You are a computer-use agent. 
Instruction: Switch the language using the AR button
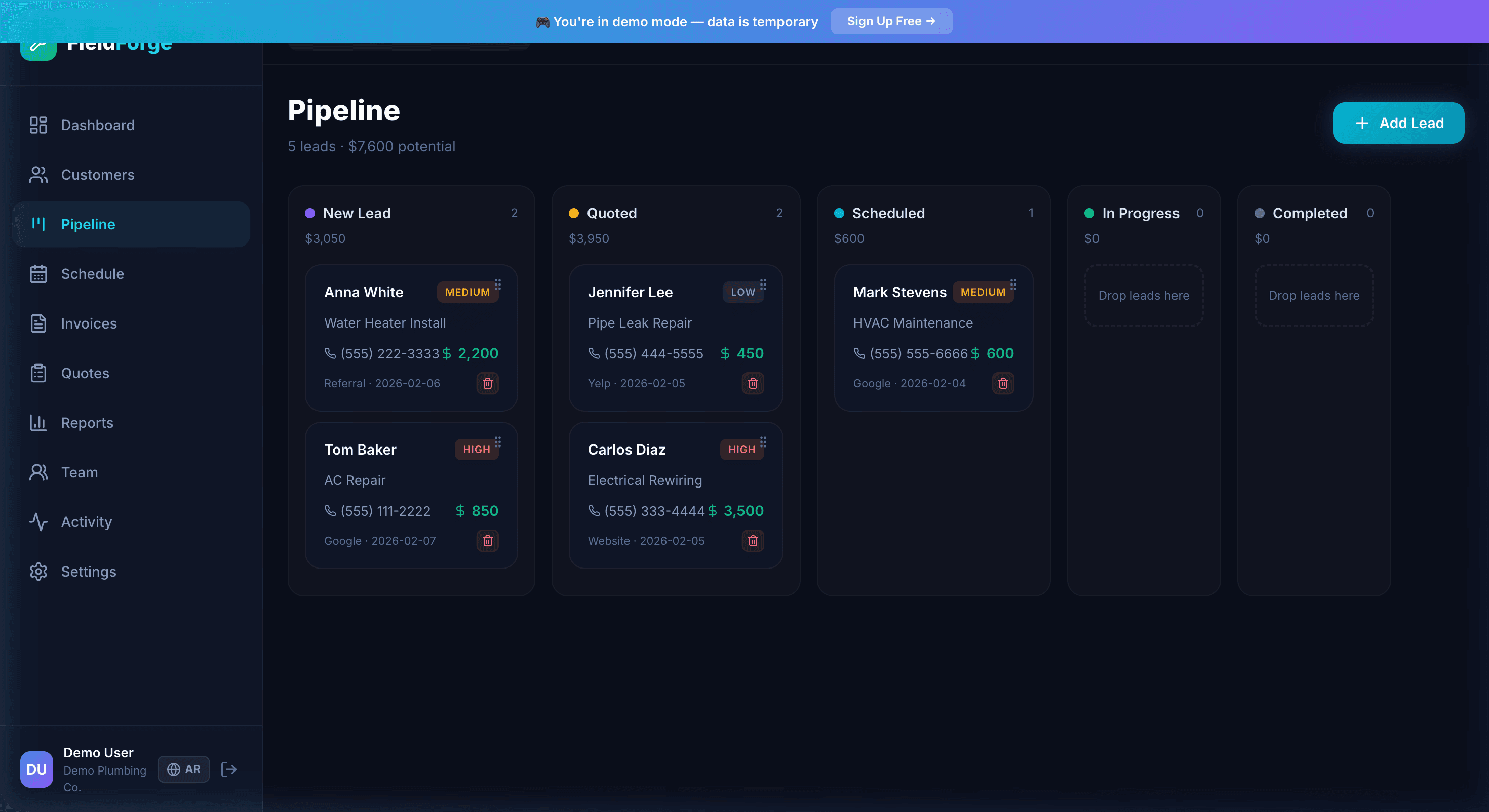(x=183, y=769)
